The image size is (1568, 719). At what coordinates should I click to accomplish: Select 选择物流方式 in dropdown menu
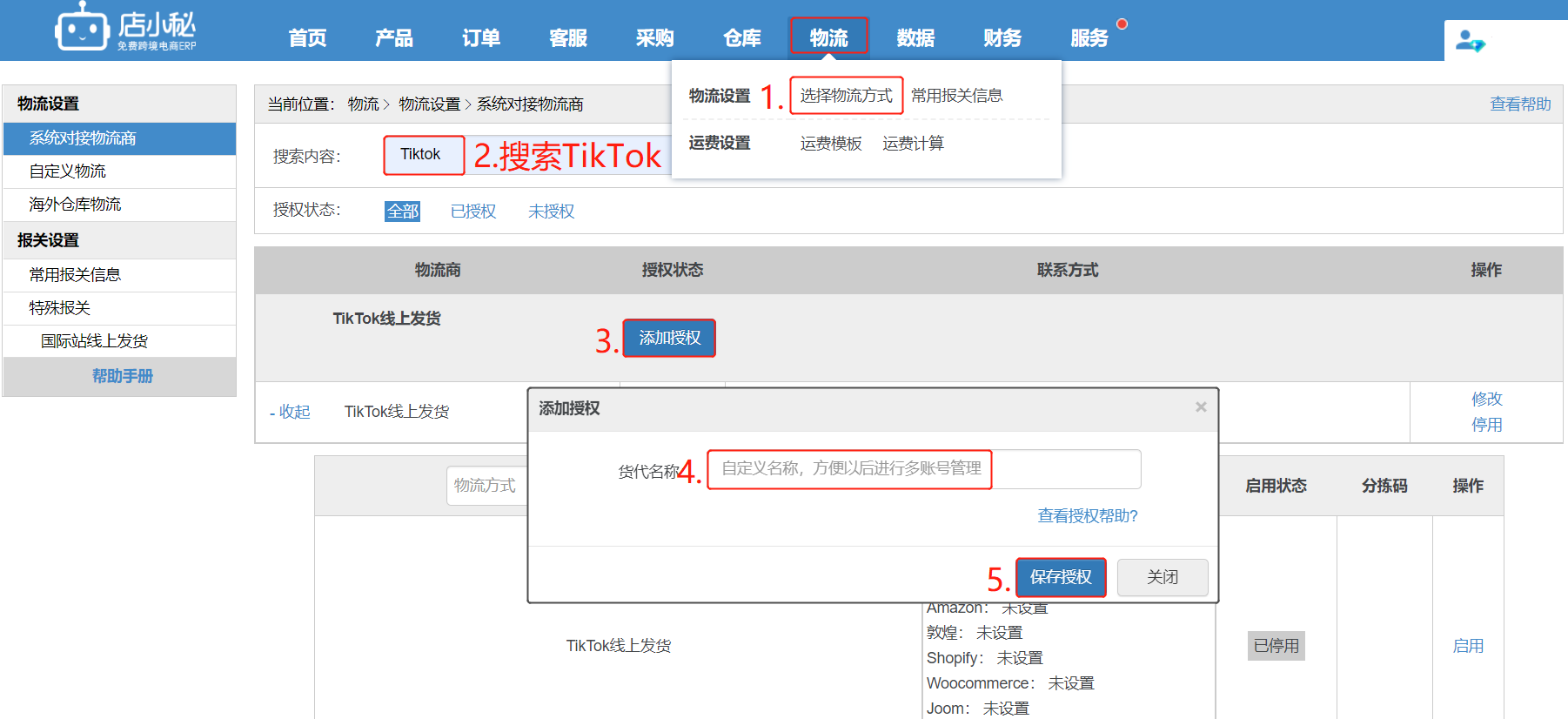point(846,96)
